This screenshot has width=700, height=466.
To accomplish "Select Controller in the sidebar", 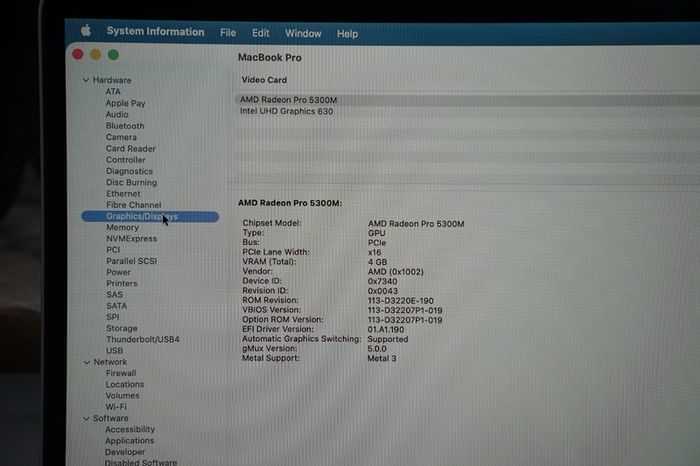I will [x=126, y=160].
